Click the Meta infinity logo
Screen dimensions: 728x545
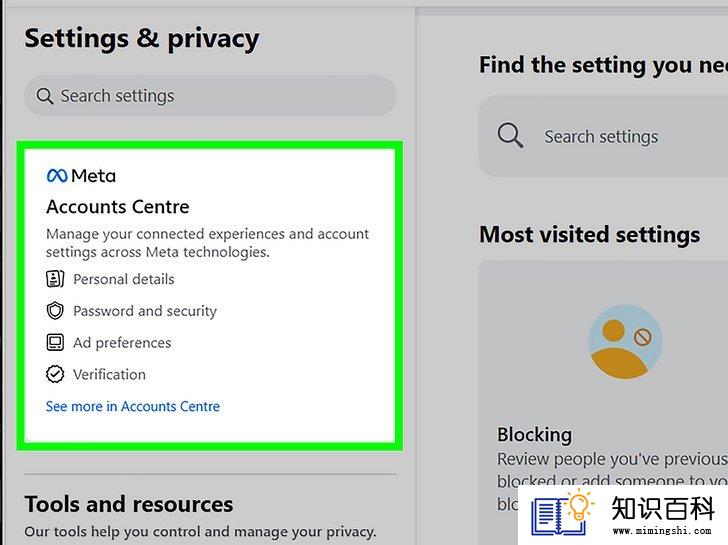point(57,175)
